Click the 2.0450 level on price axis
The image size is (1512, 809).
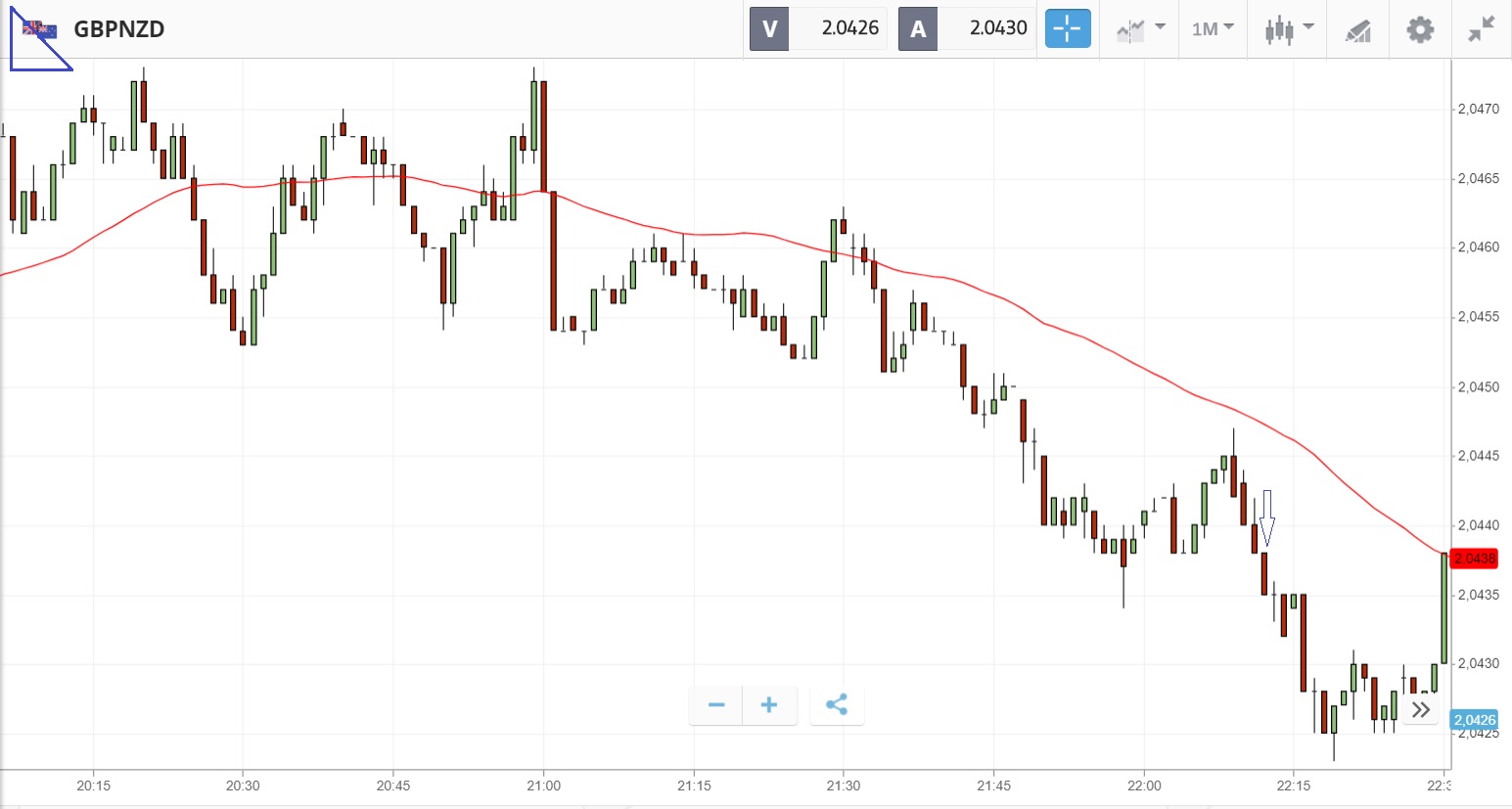pyautogui.click(x=1478, y=387)
